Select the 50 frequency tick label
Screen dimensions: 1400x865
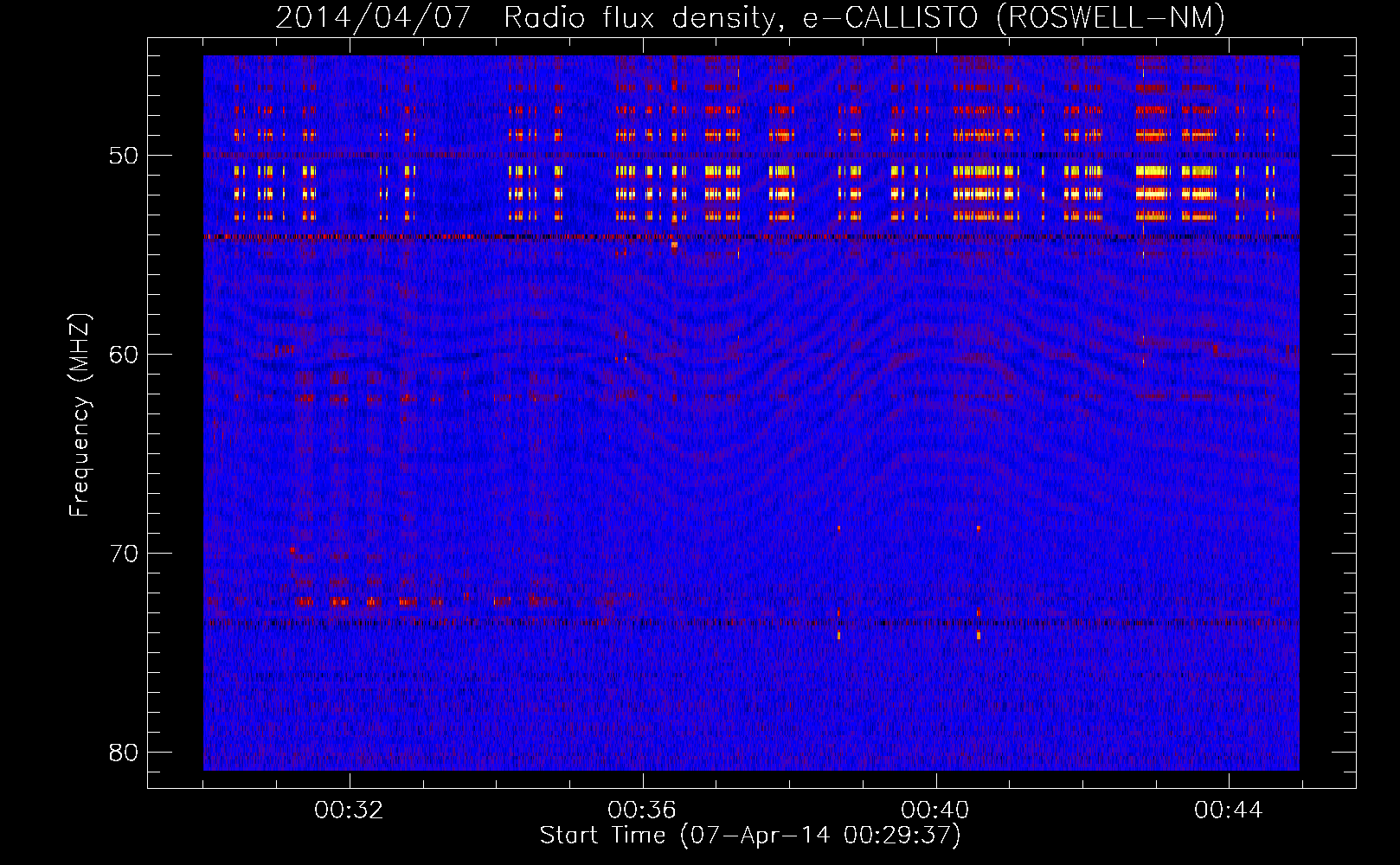(124, 156)
